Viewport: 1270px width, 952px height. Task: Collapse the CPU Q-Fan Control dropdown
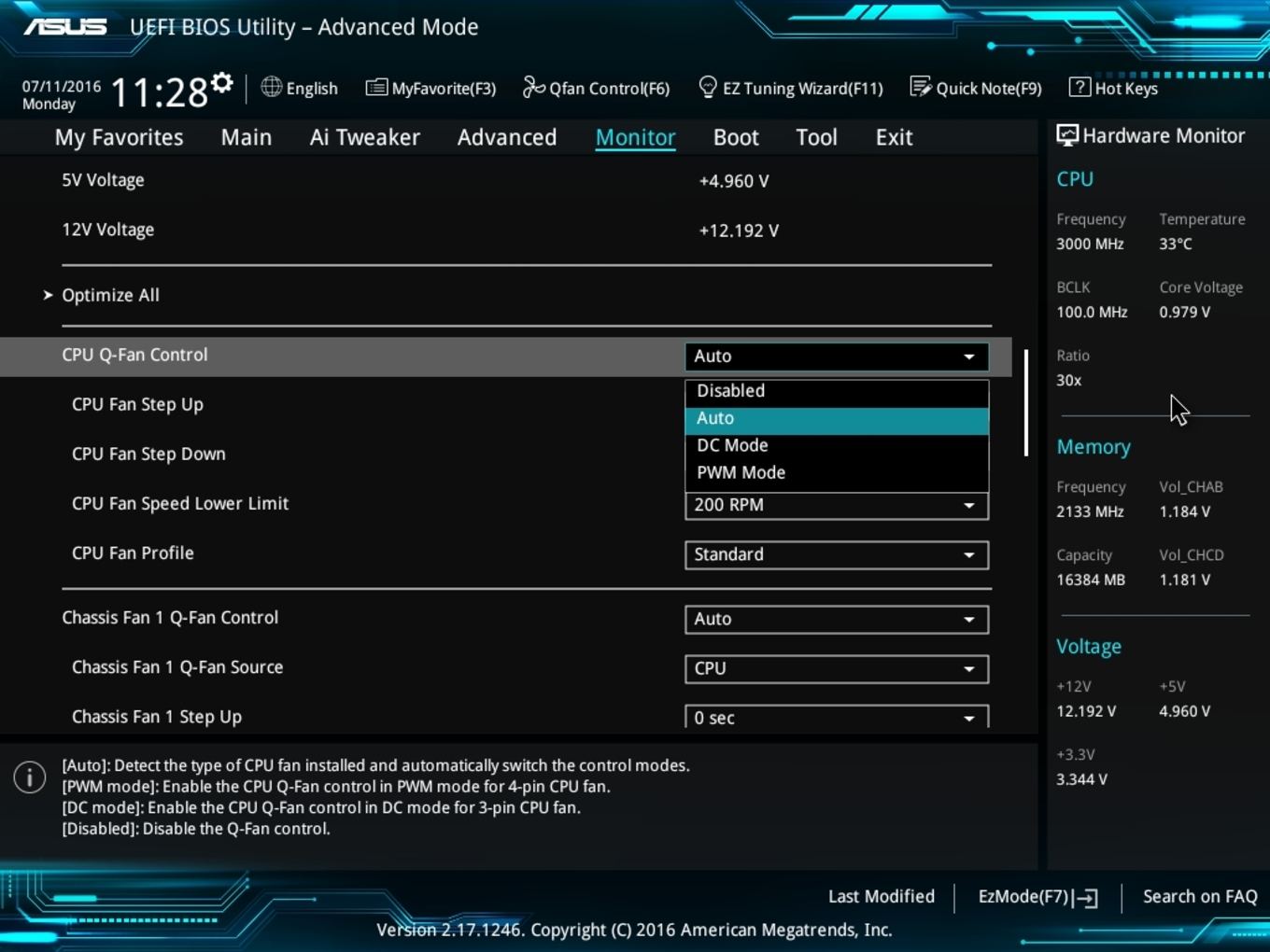[x=837, y=357]
